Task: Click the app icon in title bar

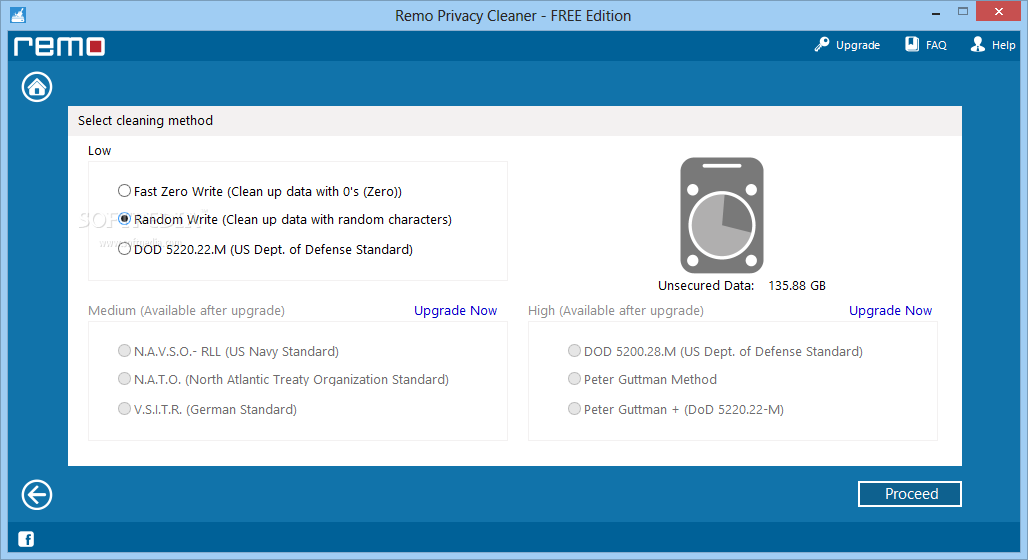Action: click(x=18, y=14)
